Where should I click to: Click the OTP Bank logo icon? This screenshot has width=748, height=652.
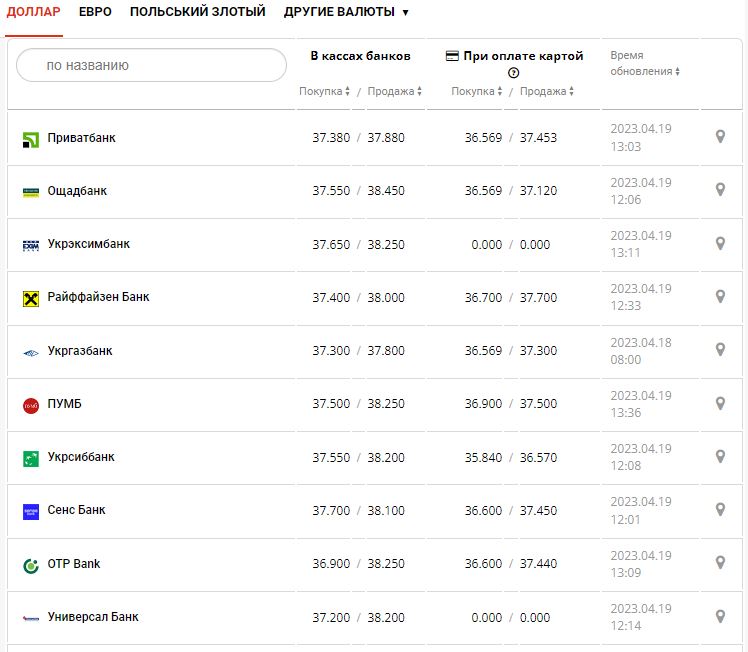(x=30, y=565)
